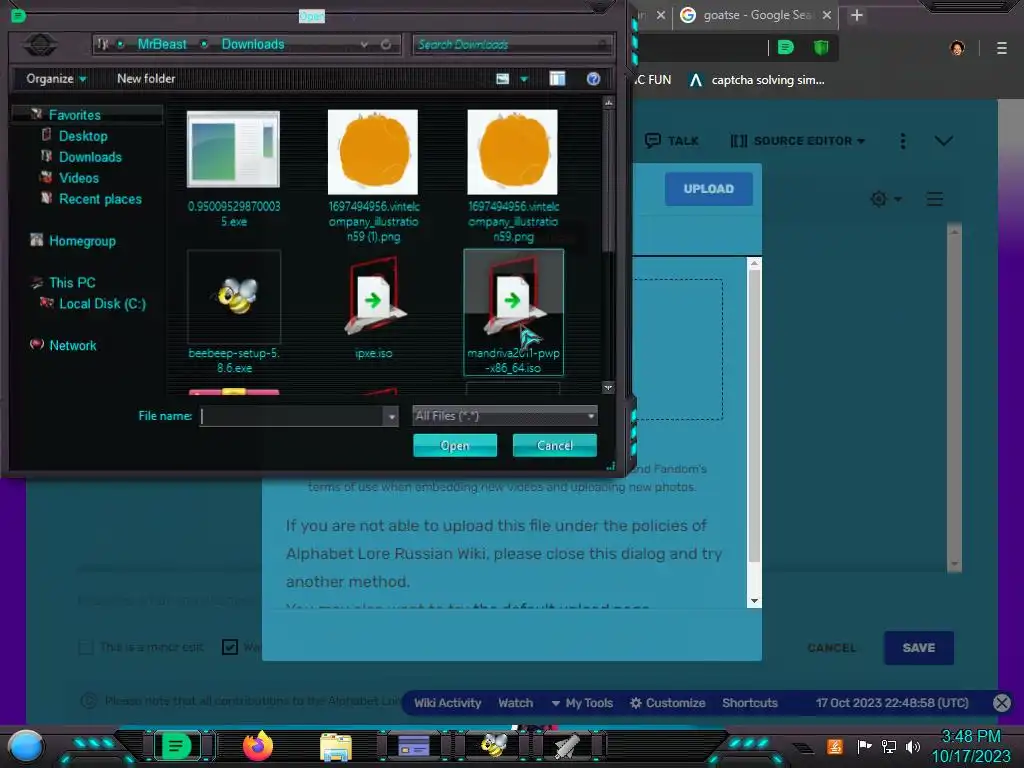1024x768 pixels.
Task: Open the browser hamburger menu
Action: coord(1001,48)
